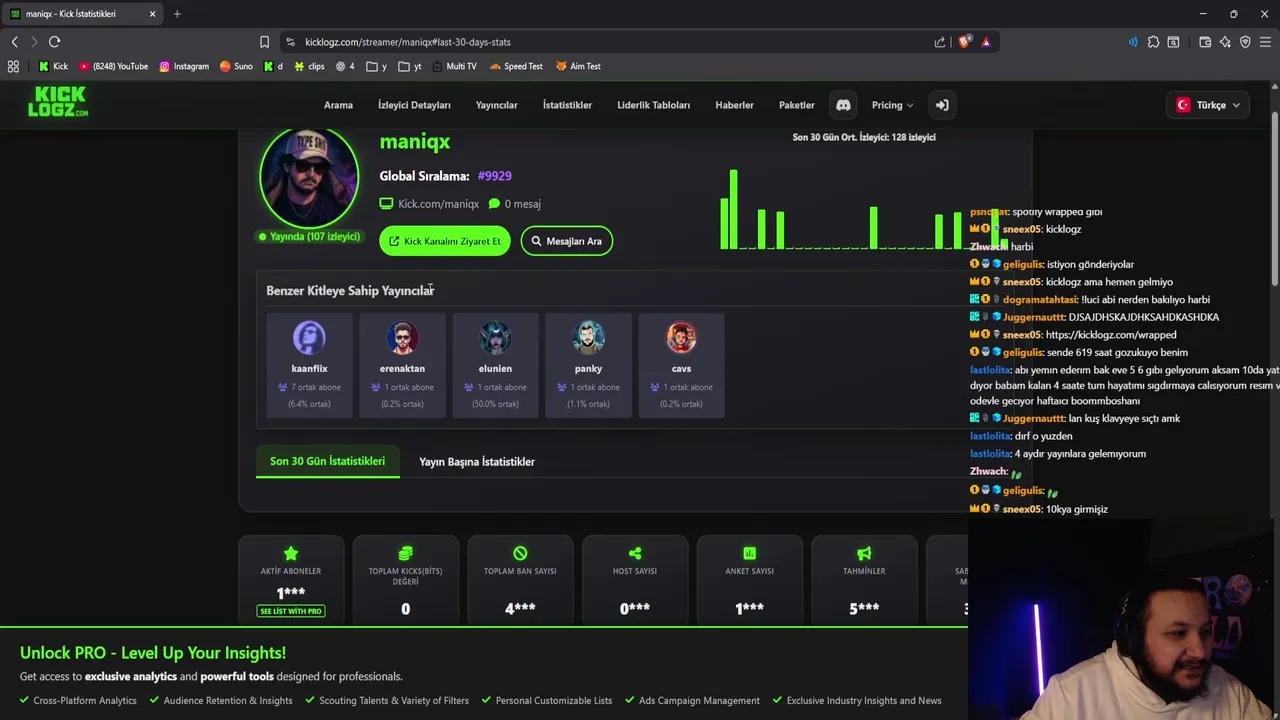Click the Host Sayısı share icon

(x=635, y=553)
